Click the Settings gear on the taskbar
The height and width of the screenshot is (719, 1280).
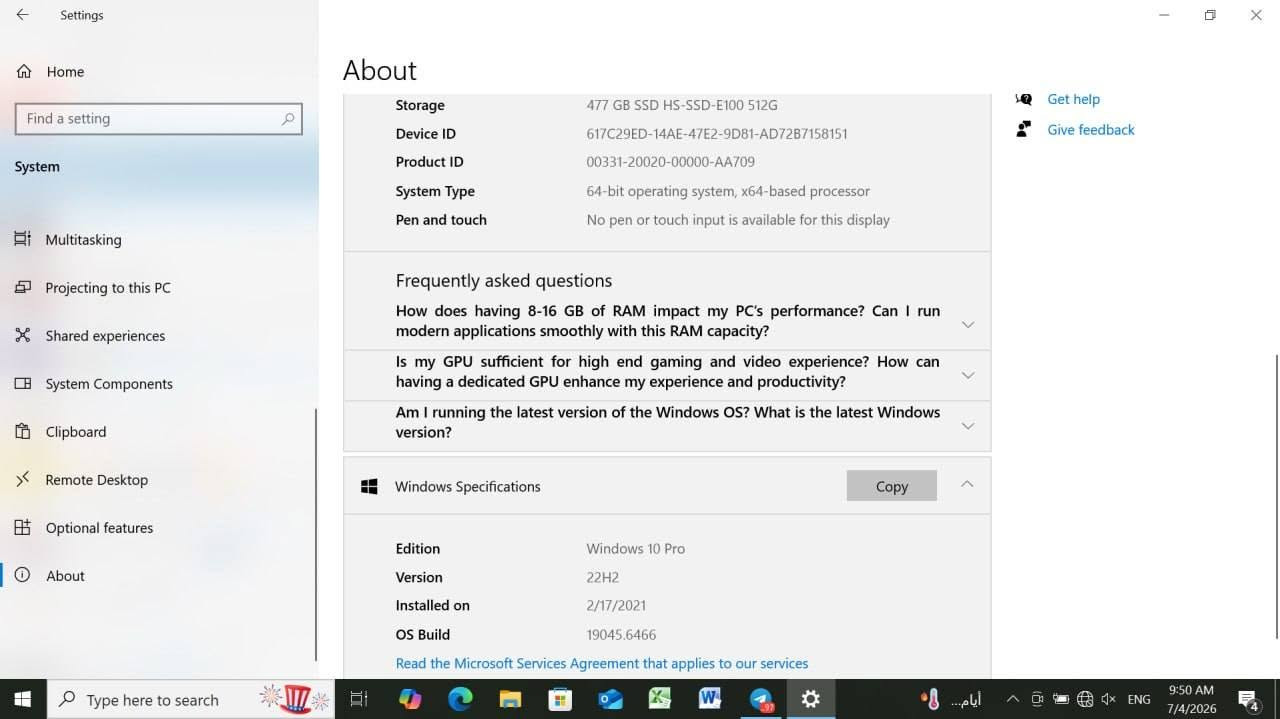click(811, 699)
